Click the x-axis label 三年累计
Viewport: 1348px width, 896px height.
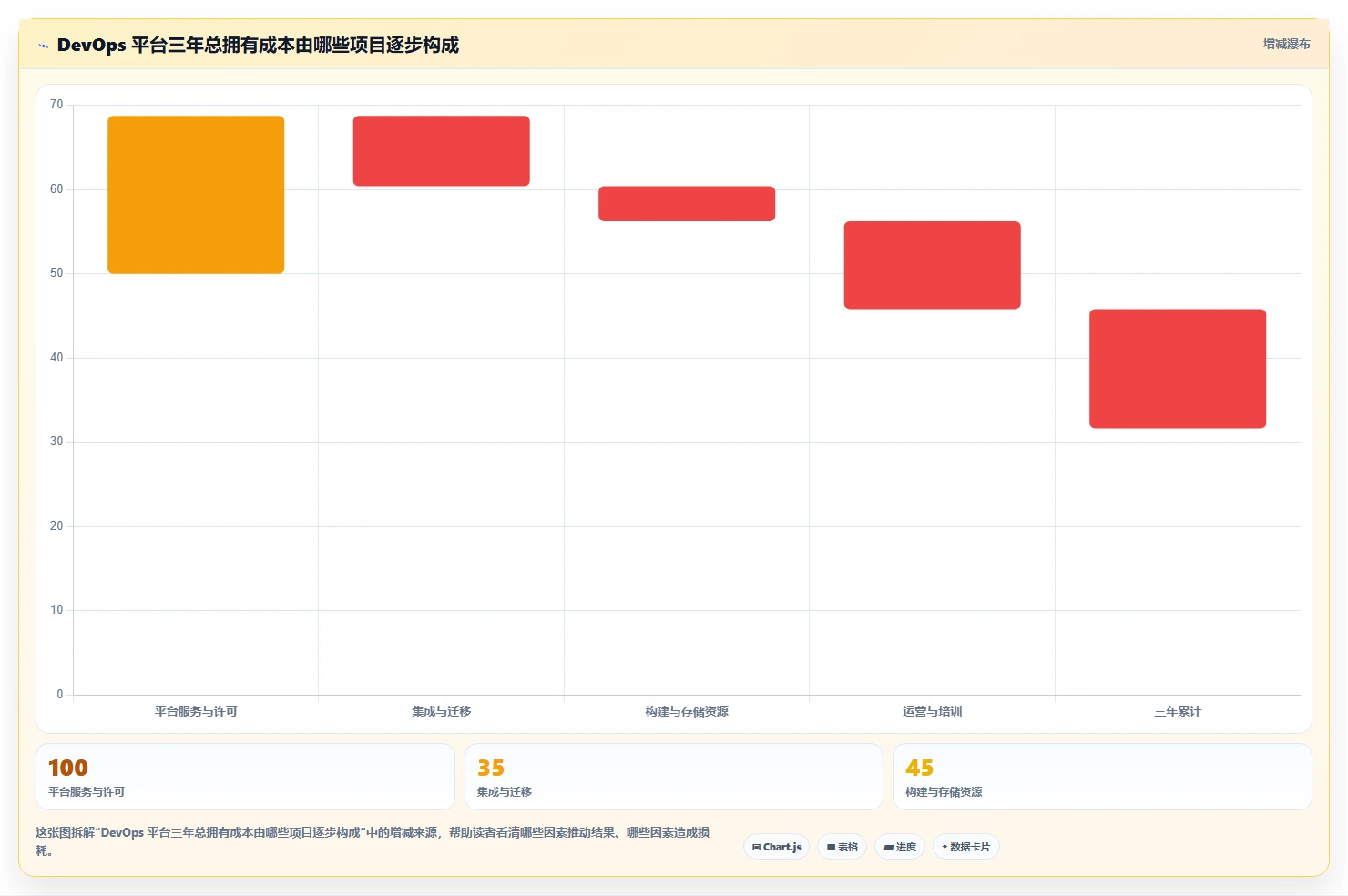click(x=1178, y=711)
